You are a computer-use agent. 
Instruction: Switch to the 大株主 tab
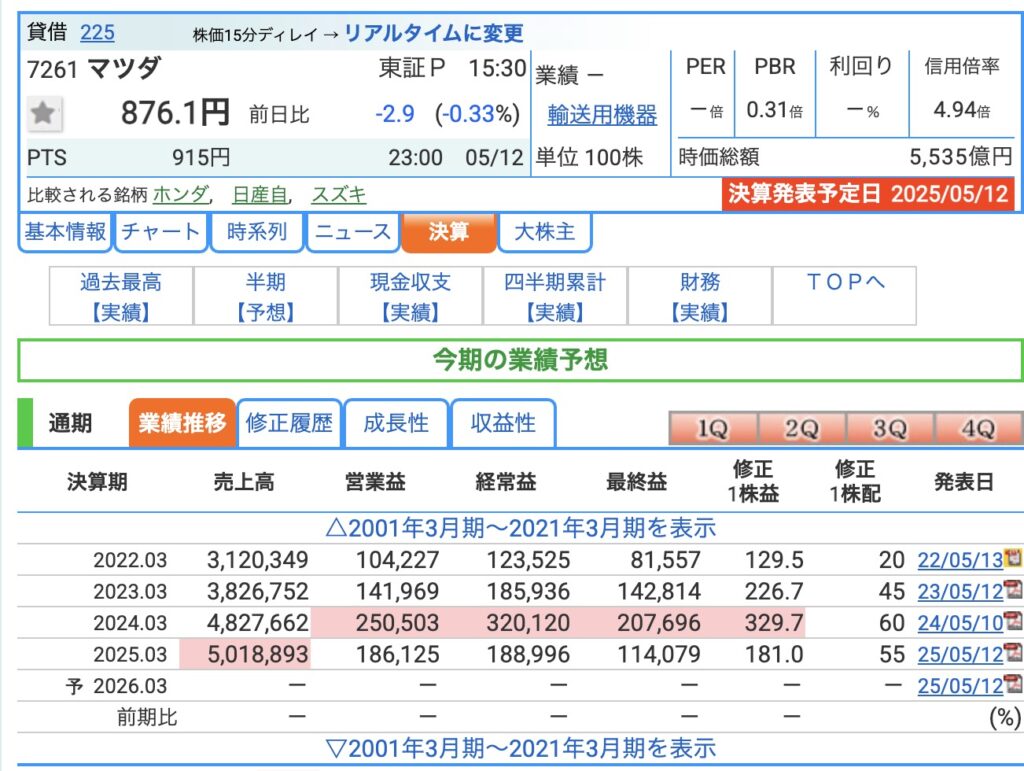point(545,232)
